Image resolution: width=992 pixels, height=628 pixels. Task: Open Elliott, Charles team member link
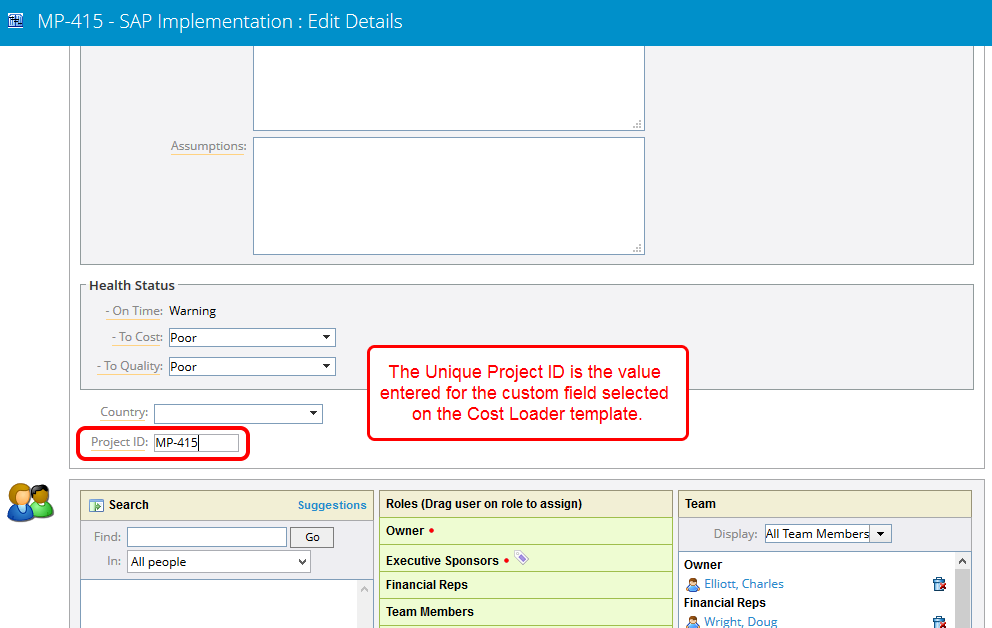744,584
